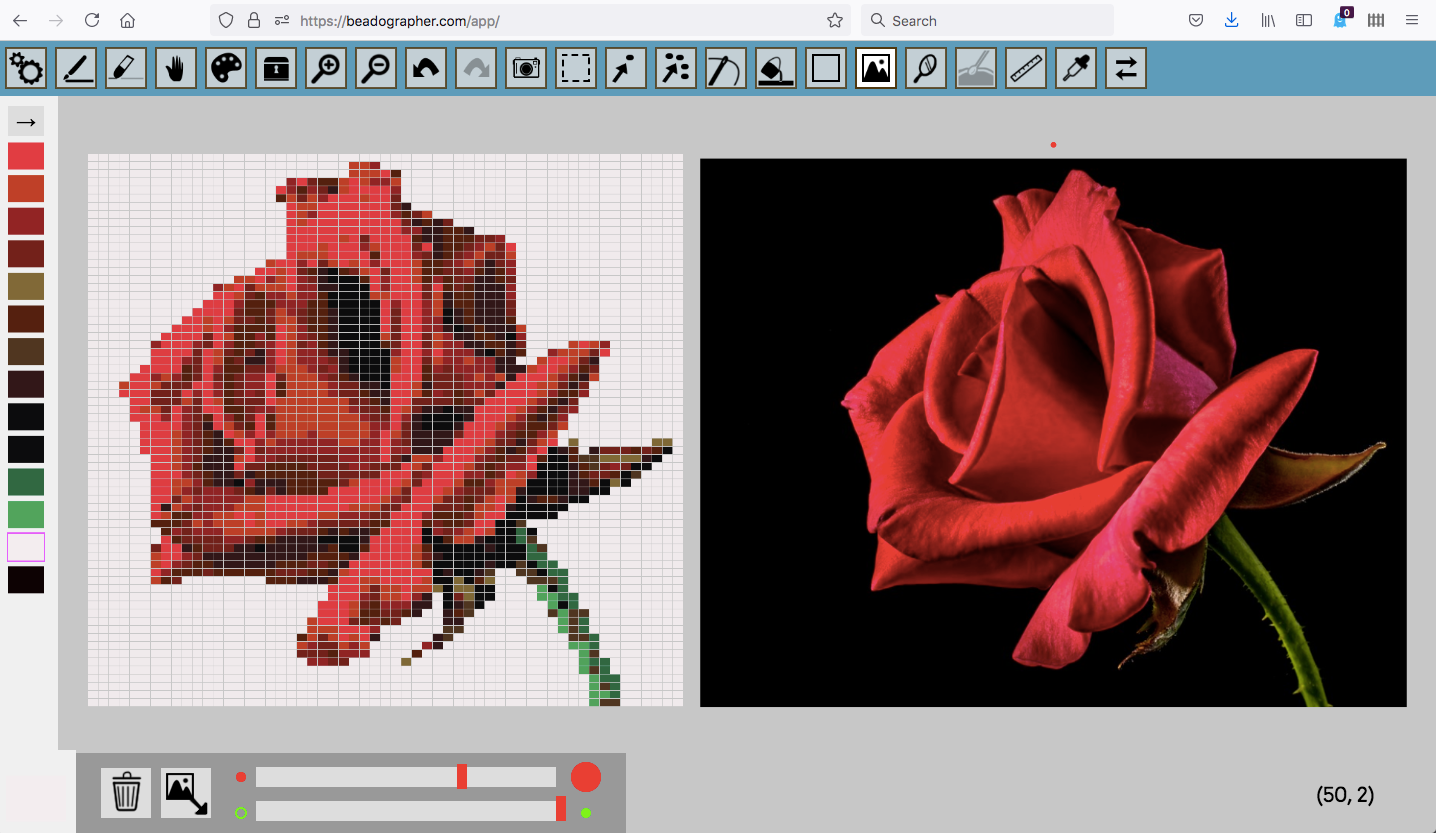Select the ruler measurement tool
The image size is (1436, 833).
[x=1026, y=68]
